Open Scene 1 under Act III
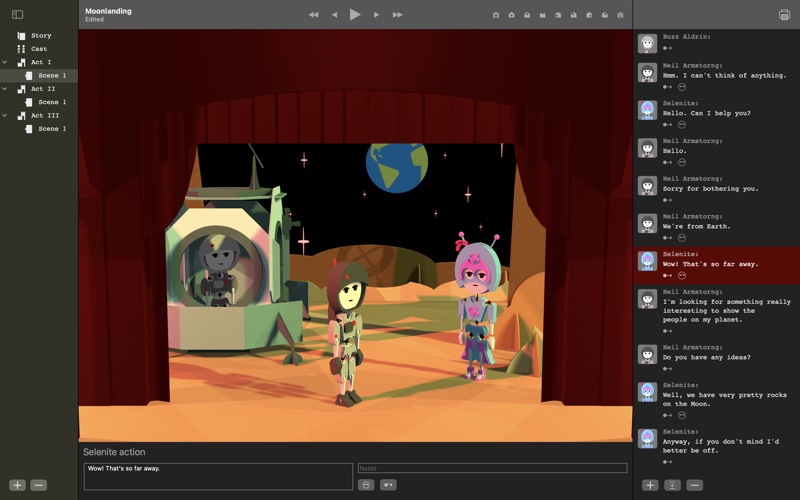Screen dimensions: 800x500 click(x=39, y=129)
